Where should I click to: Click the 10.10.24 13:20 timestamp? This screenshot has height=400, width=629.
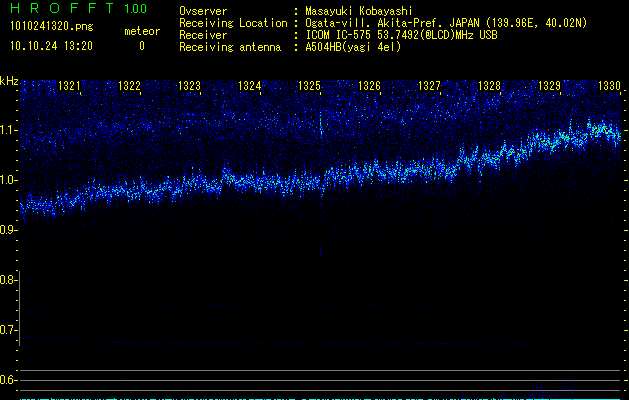click(51, 46)
